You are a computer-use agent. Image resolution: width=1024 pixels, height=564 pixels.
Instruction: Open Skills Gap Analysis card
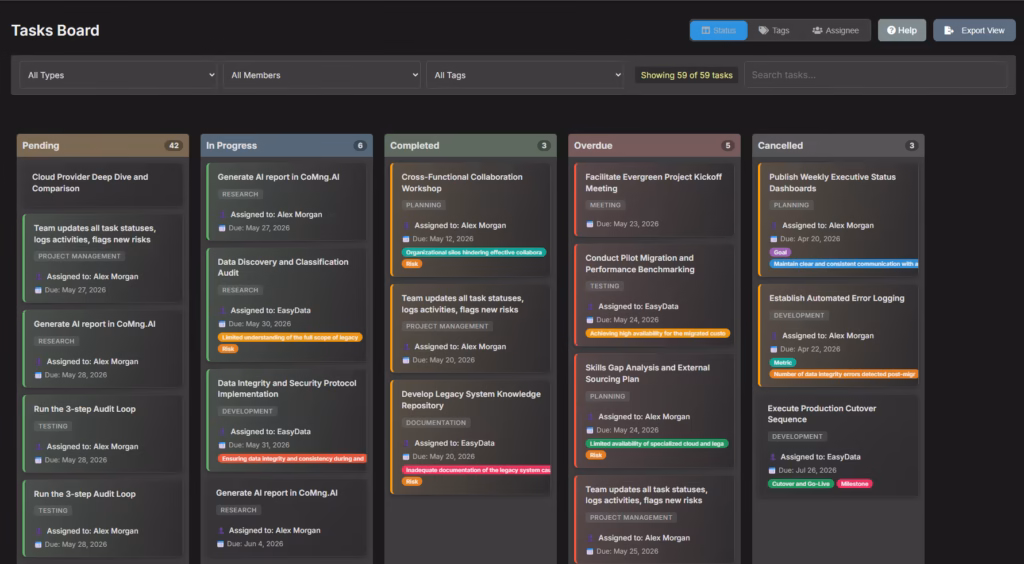point(654,411)
